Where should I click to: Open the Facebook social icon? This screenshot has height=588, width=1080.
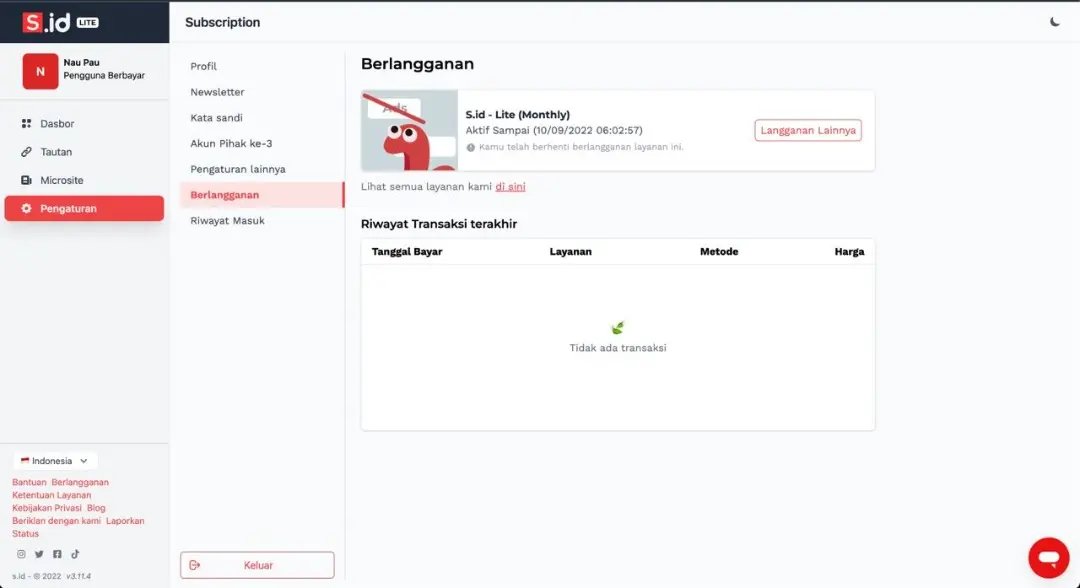click(x=57, y=554)
